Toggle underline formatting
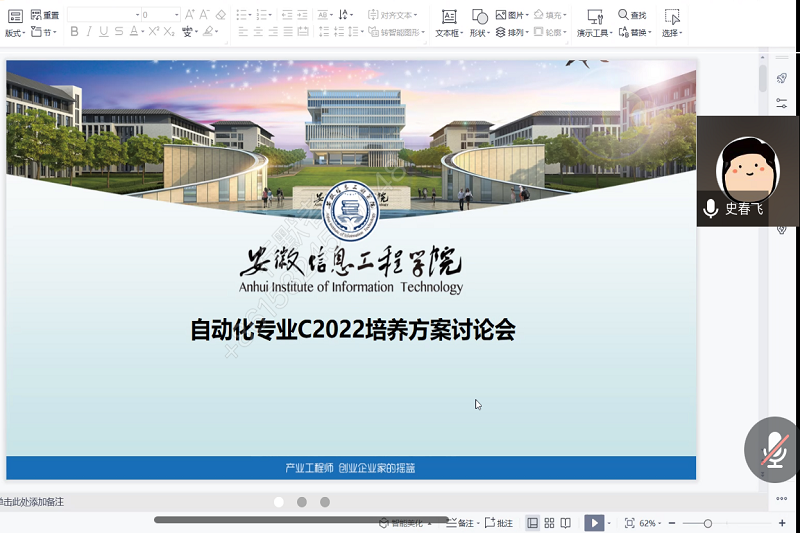Image resolution: width=800 pixels, height=533 pixels. point(104,32)
